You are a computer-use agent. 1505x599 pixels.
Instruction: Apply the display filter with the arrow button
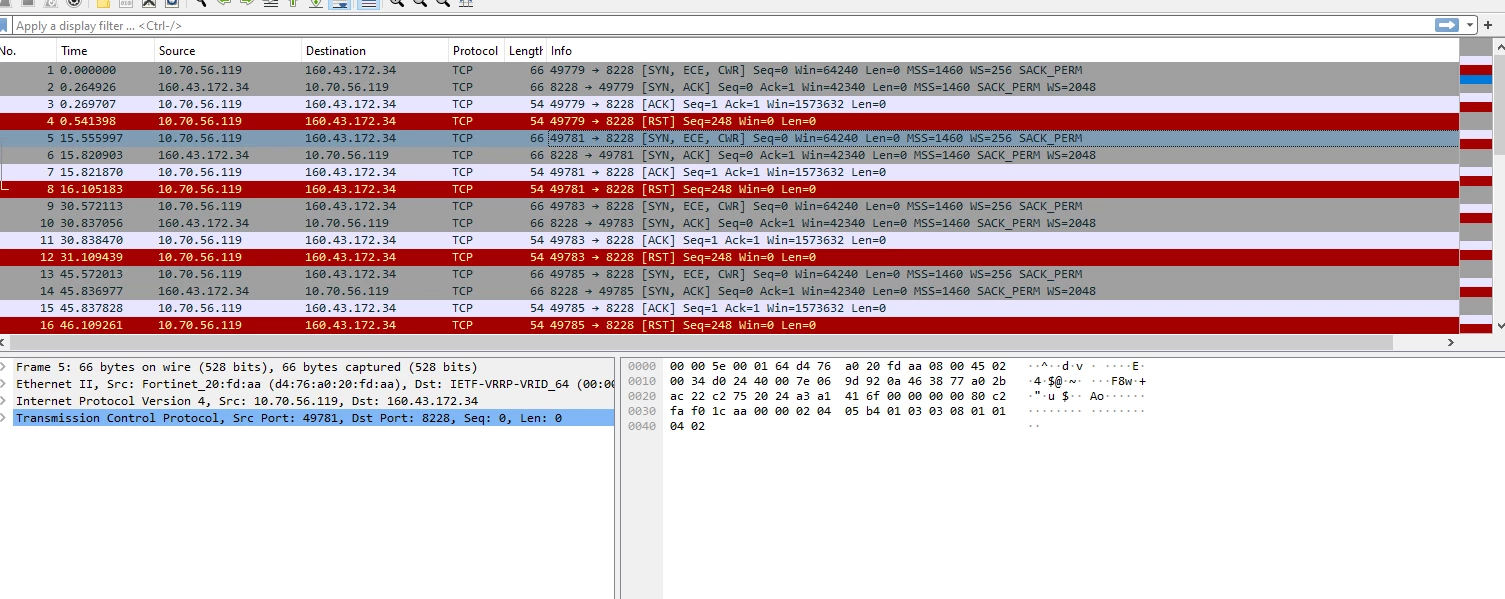1446,25
